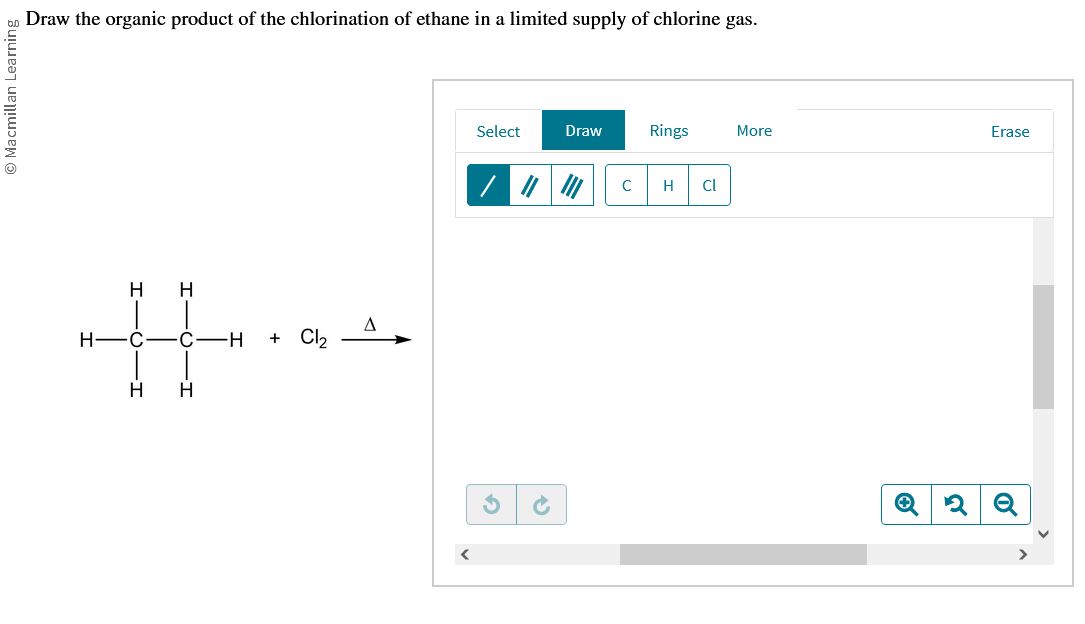The image size is (1085, 624).
Task: Expand the downward chevron below the scrollbar
Action: point(1043,534)
